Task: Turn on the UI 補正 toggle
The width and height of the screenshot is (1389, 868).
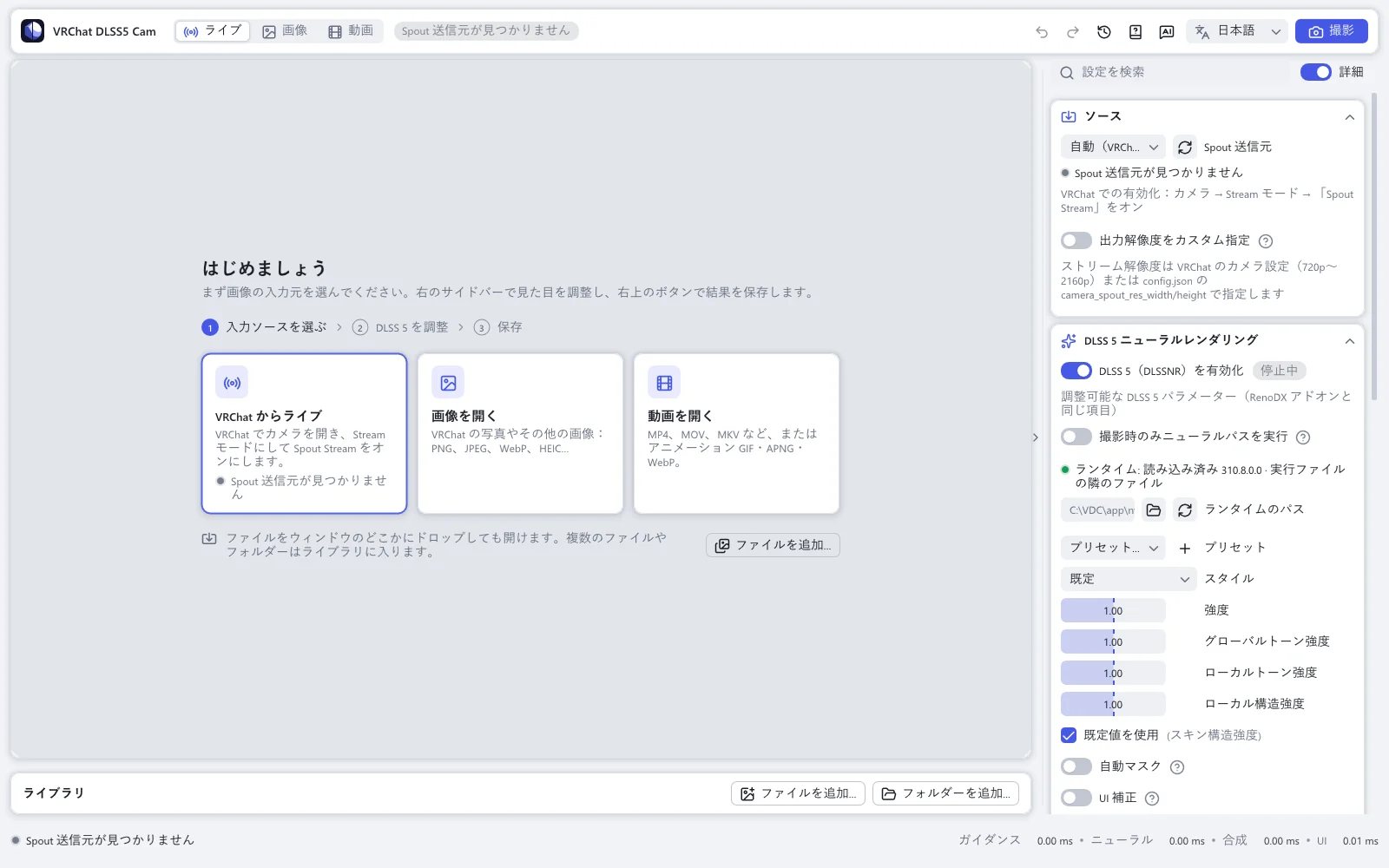Action: [1076, 798]
